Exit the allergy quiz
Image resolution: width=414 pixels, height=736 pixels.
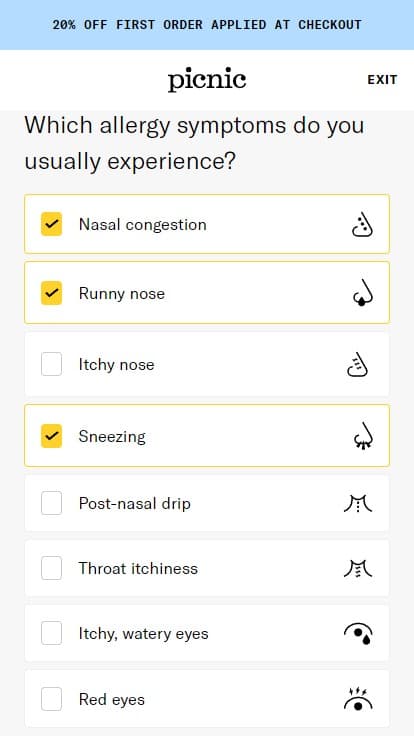click(x=382, y=80)
